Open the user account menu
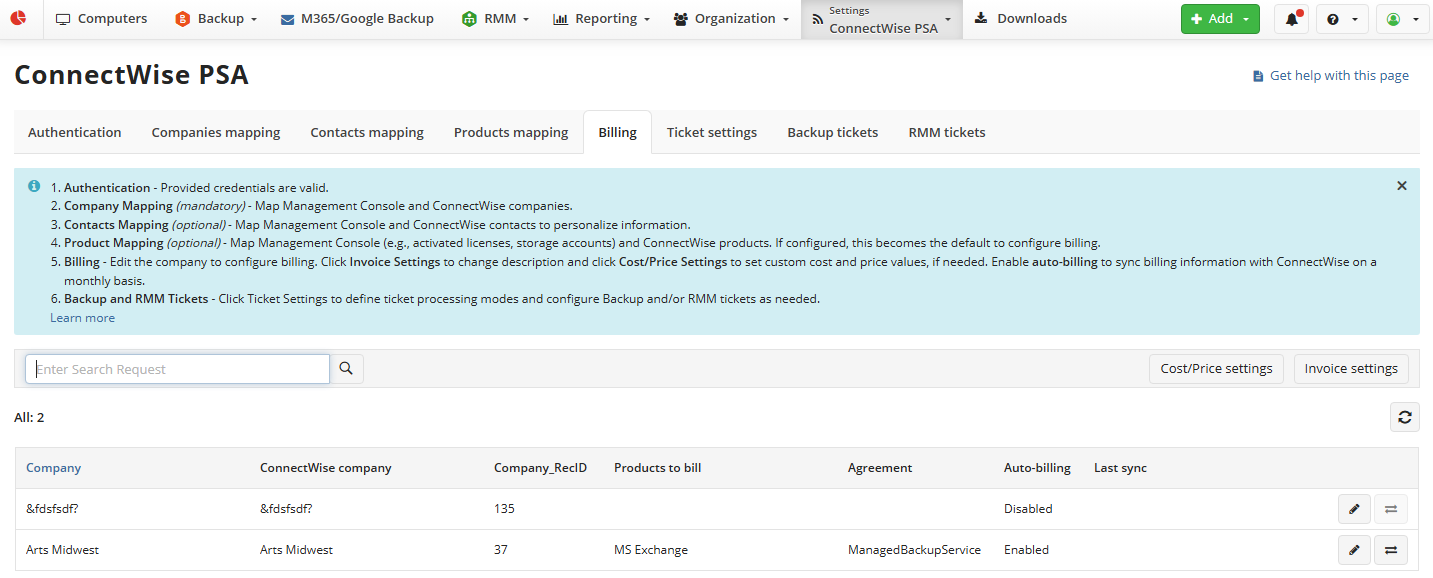1433x578 pixels. coord(1403,19)
